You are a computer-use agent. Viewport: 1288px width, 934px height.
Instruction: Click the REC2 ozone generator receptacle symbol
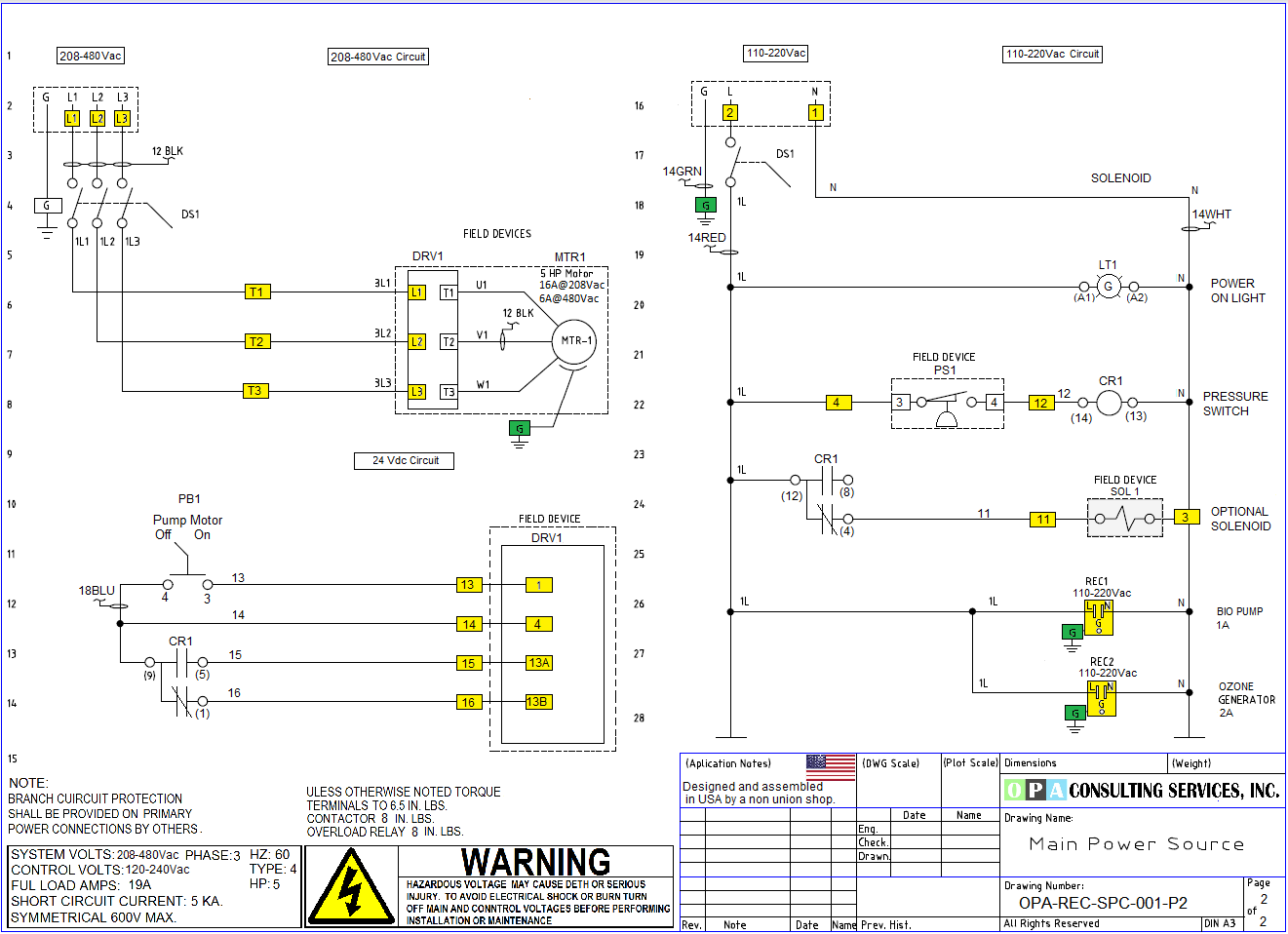(1101, 698)
